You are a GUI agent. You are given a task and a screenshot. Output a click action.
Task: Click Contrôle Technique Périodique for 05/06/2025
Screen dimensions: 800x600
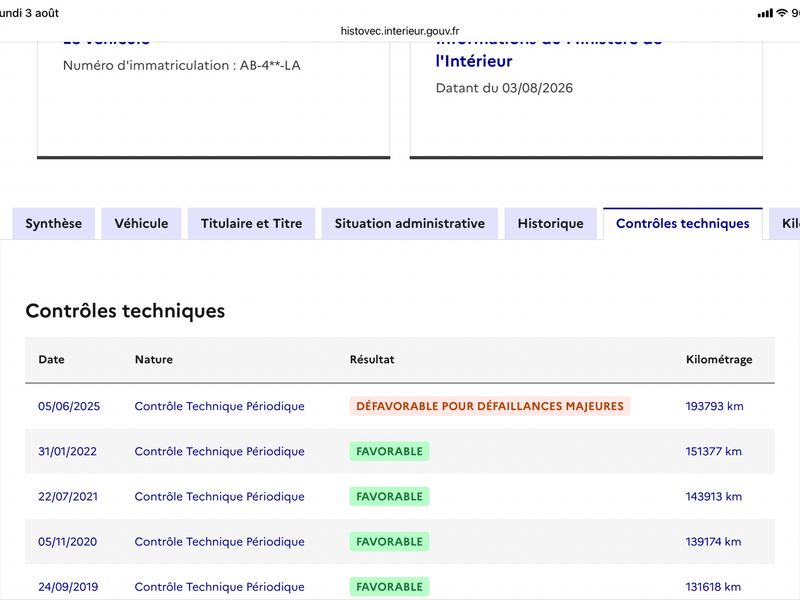click(x=219, y=406)
